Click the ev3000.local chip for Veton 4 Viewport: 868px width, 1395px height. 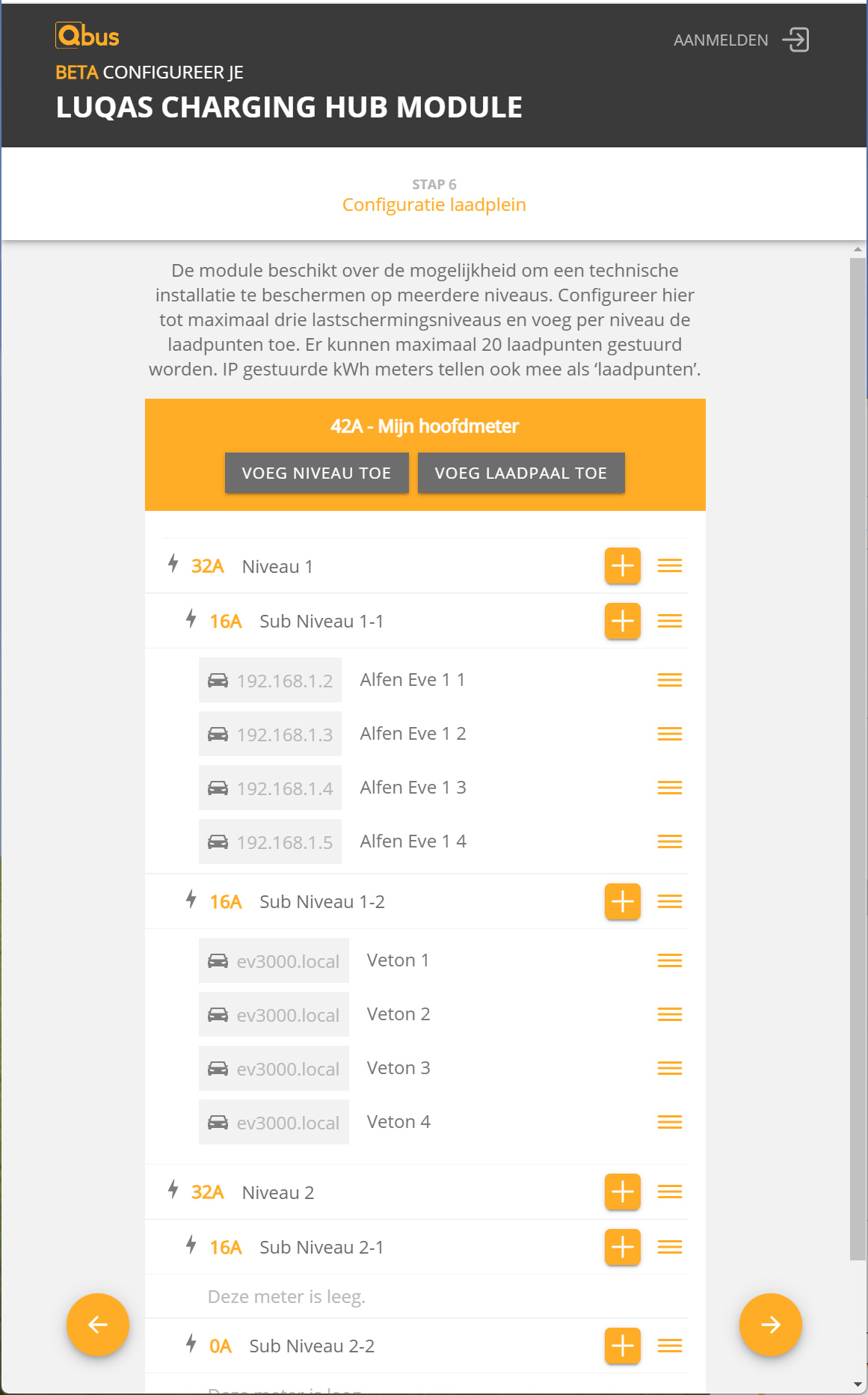(x=274, y=1122)
